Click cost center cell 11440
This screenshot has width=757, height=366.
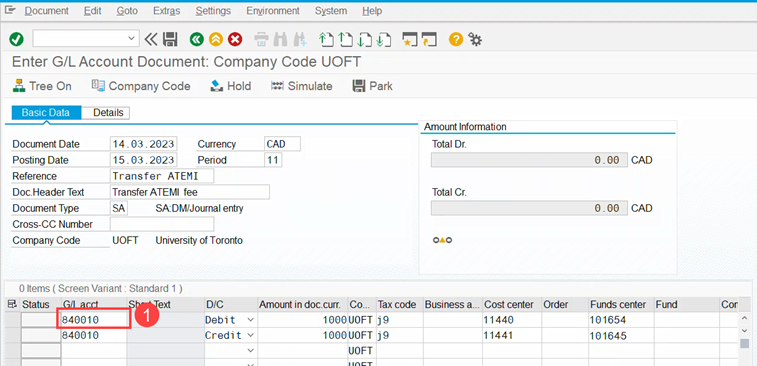(x=511, y=320)
